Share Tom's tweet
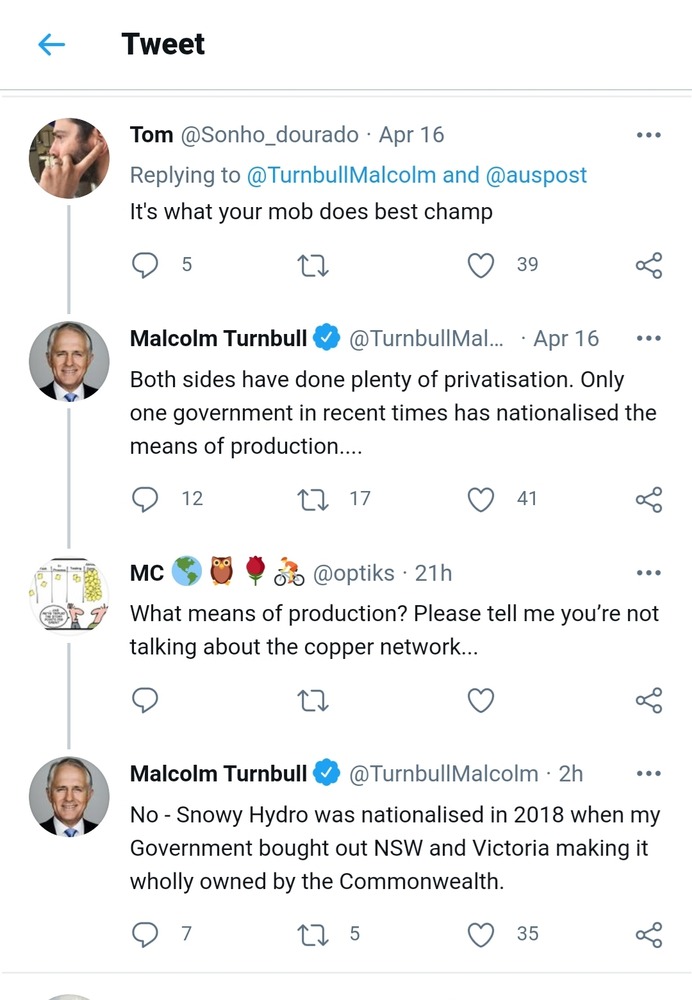 pyautogui.click(x=649, y=265)
